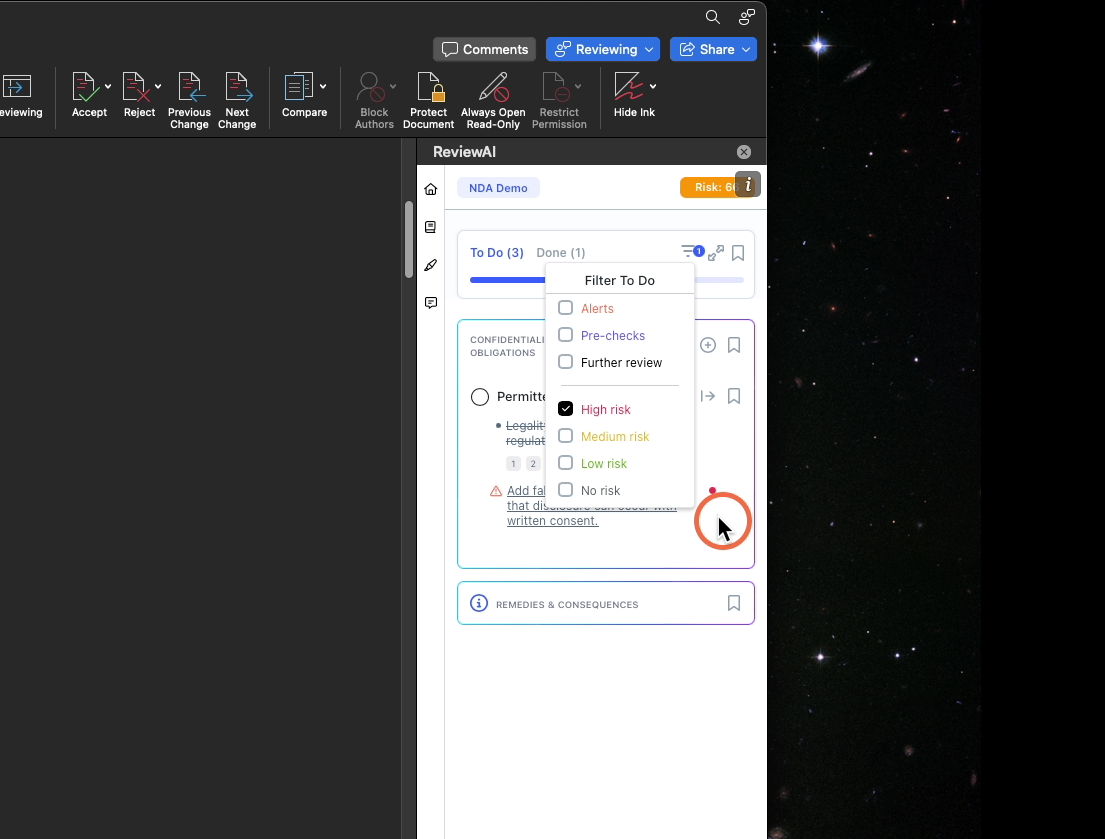This screenshot has height=839, width=1105.
Task: Open the alert suggestion ending in 'written consent.'
Action: pos(552,521)
